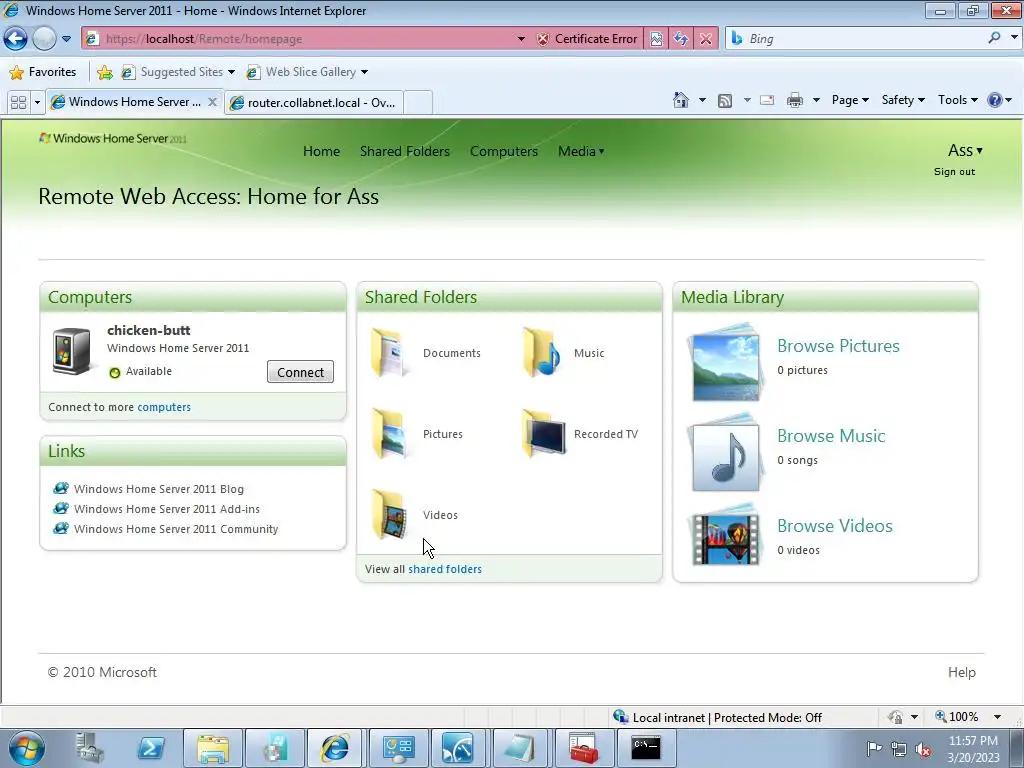Click the RSS Feeds toolbar icon
Screen dimensions: 1024x768
point(725,100)
